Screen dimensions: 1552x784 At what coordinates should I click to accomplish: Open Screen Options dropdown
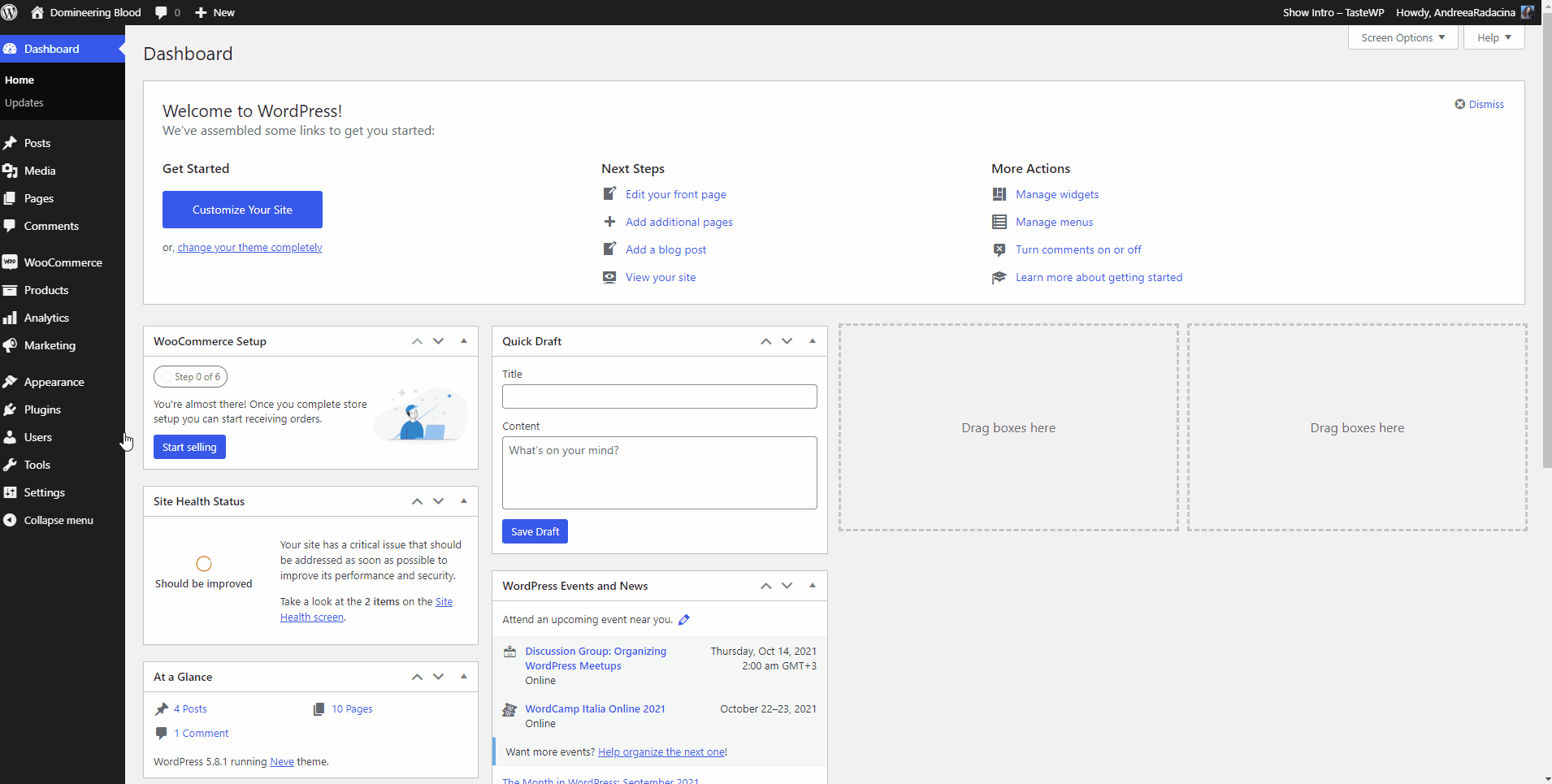[x=1403, y=37]
